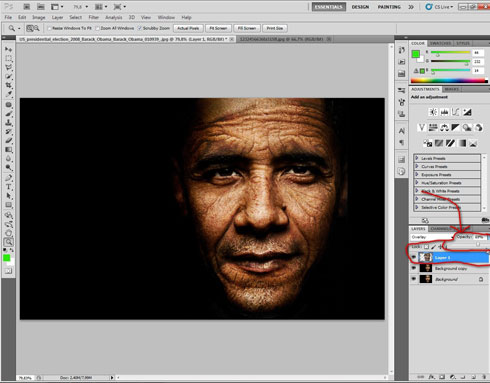Open the Window menu
This screenshot has width=490, height=383.
(x=166, y=17)
